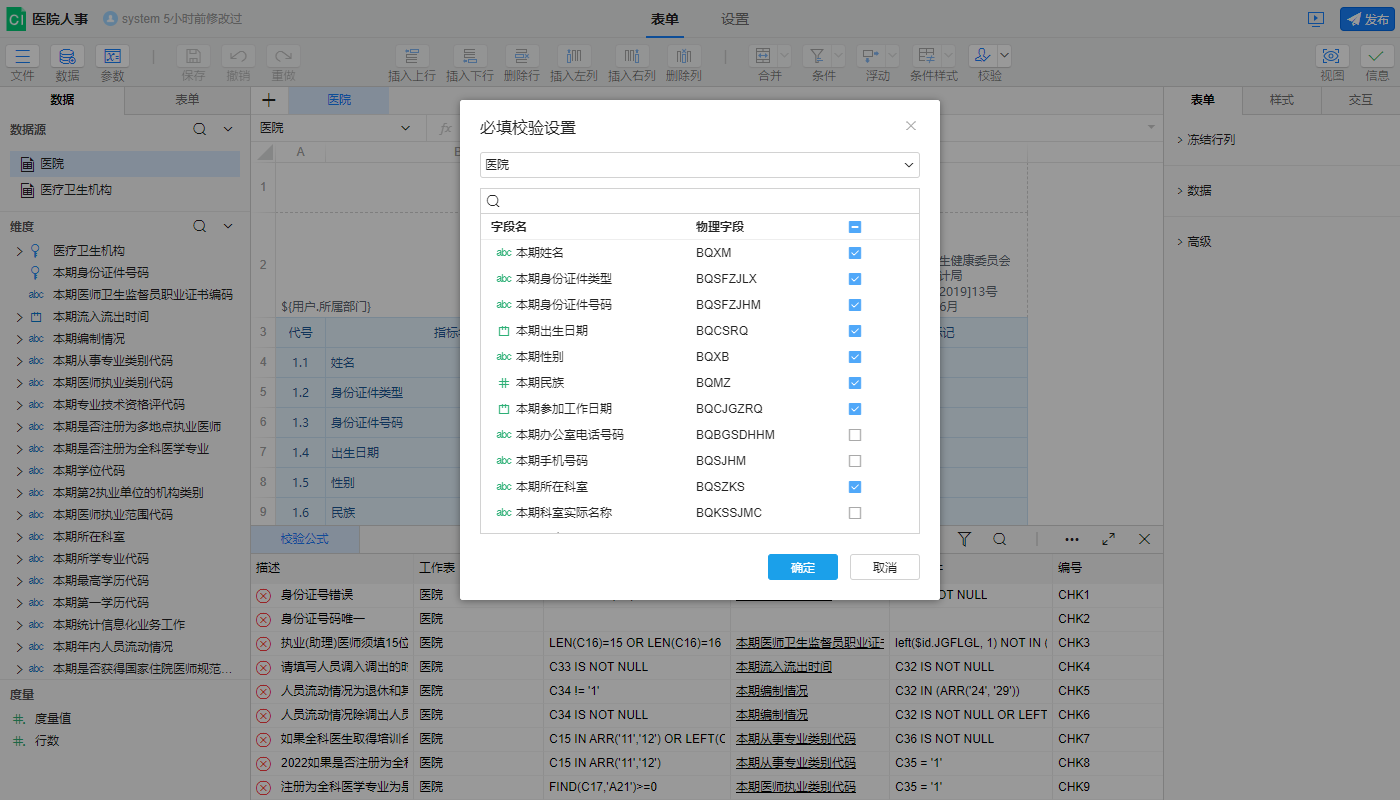The height and width of the screenshot is (800, 1400).
Task: Click the 数据 database toolbar icon
Action: point(67,57)
